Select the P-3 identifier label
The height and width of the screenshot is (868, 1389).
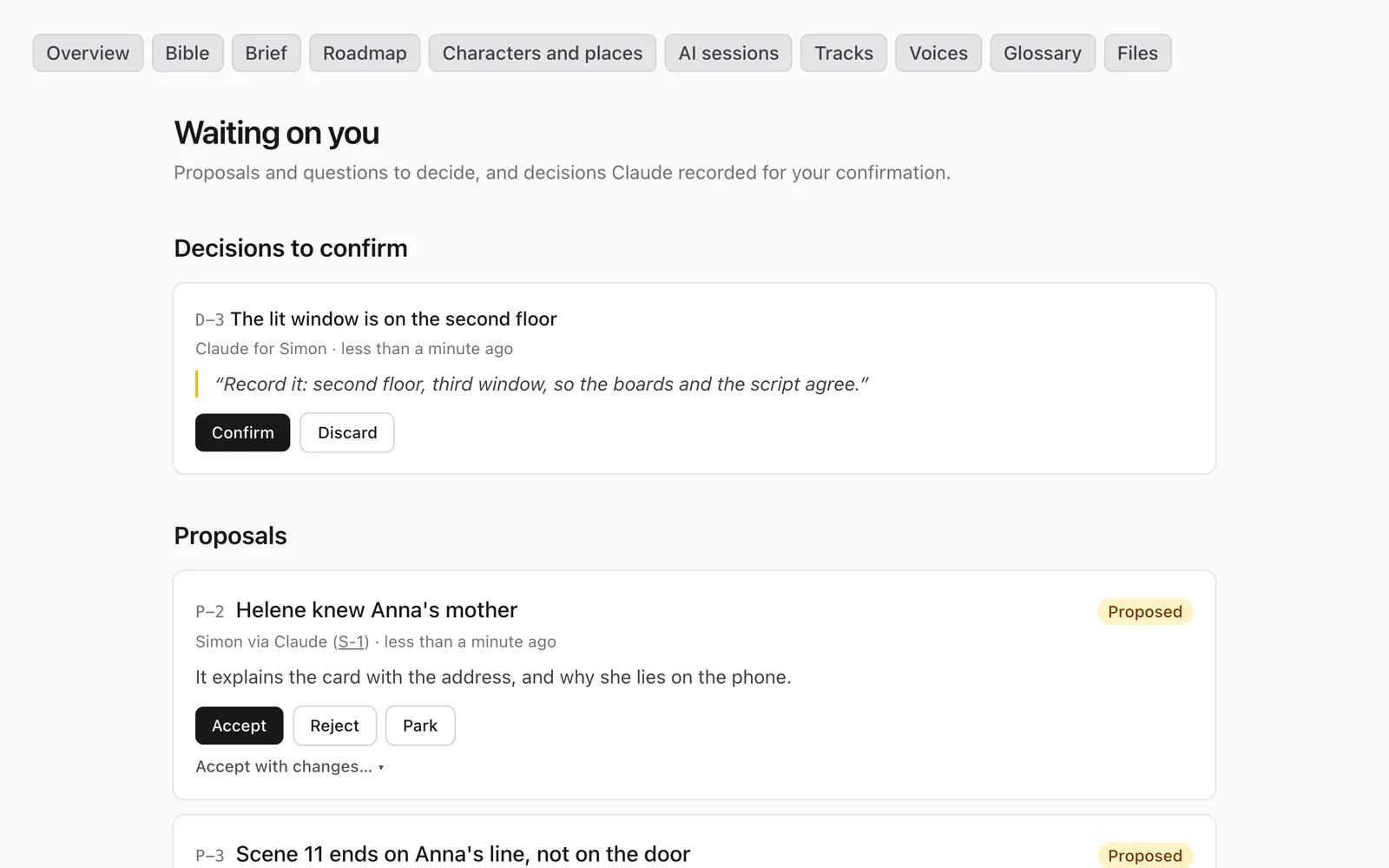209,856
